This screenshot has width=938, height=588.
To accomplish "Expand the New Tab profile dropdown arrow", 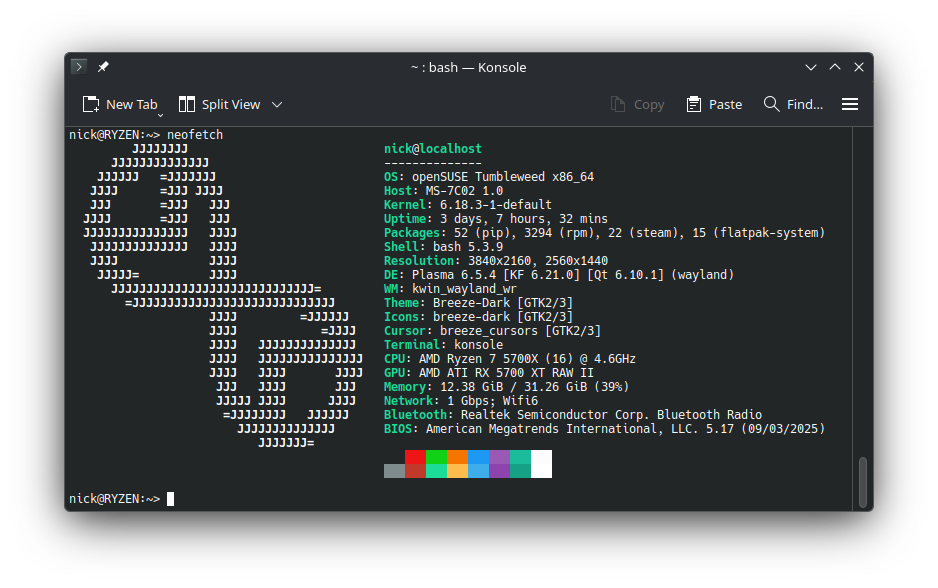I will pyautogui.click(x=160, y=115).
